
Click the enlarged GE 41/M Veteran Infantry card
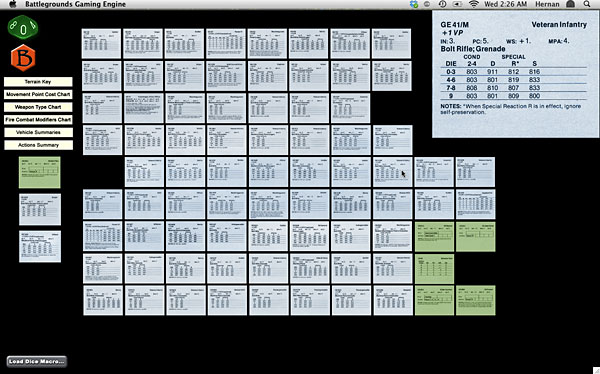(515, 75)
